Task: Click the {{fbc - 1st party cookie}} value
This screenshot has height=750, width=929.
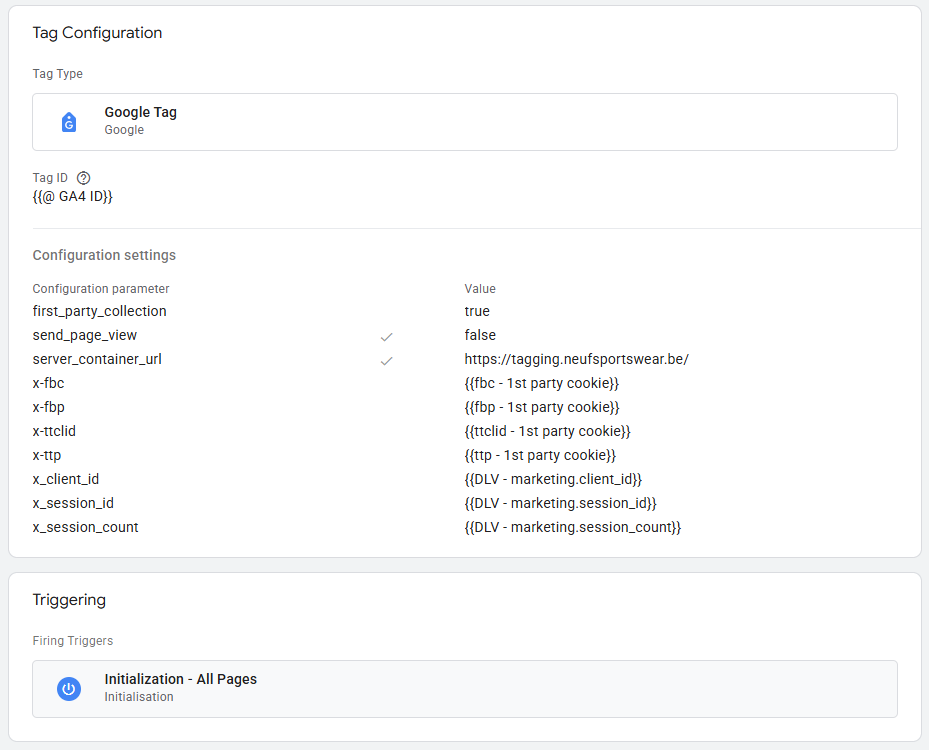Action: click(x=542, y=383)
